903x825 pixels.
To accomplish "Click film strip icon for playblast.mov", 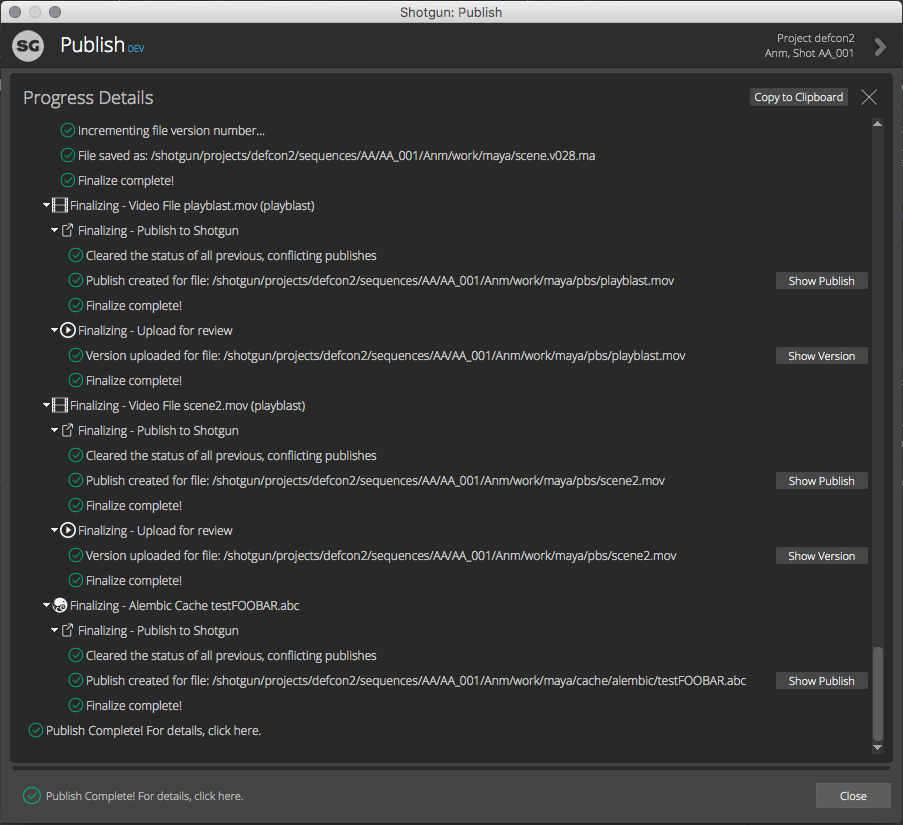I will [60, 205].
